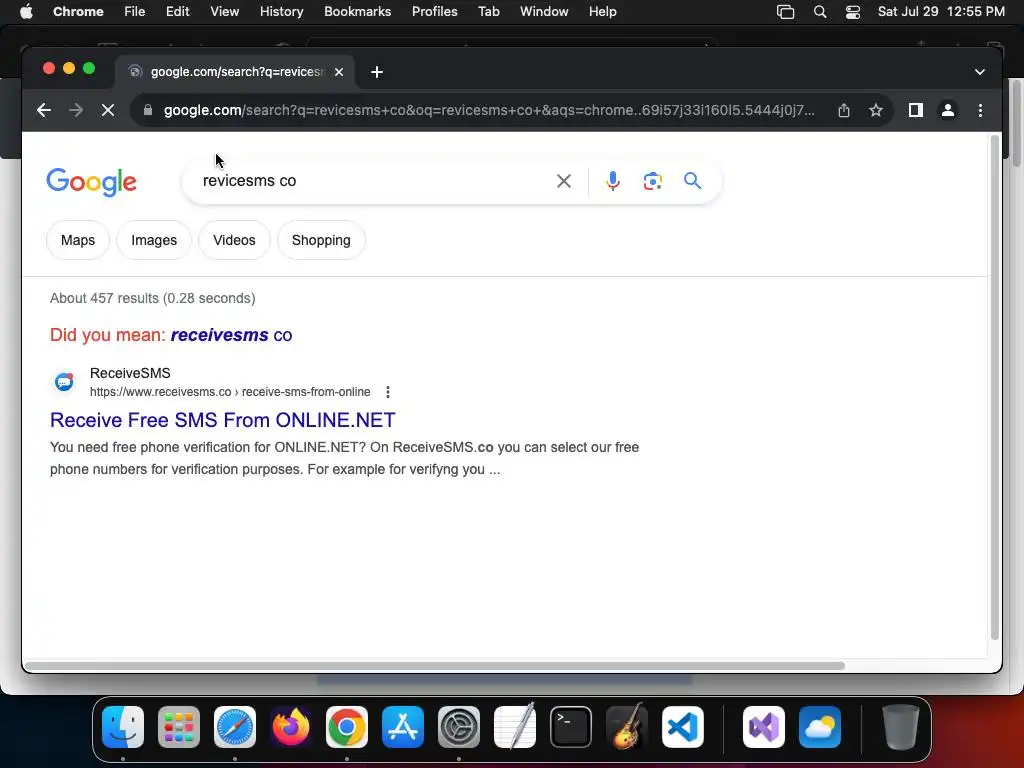This screenshot has width=1024, height=768.
Task: Open TextEdit from the Dock
Action: pyautogui.click(x=515, y=727)
